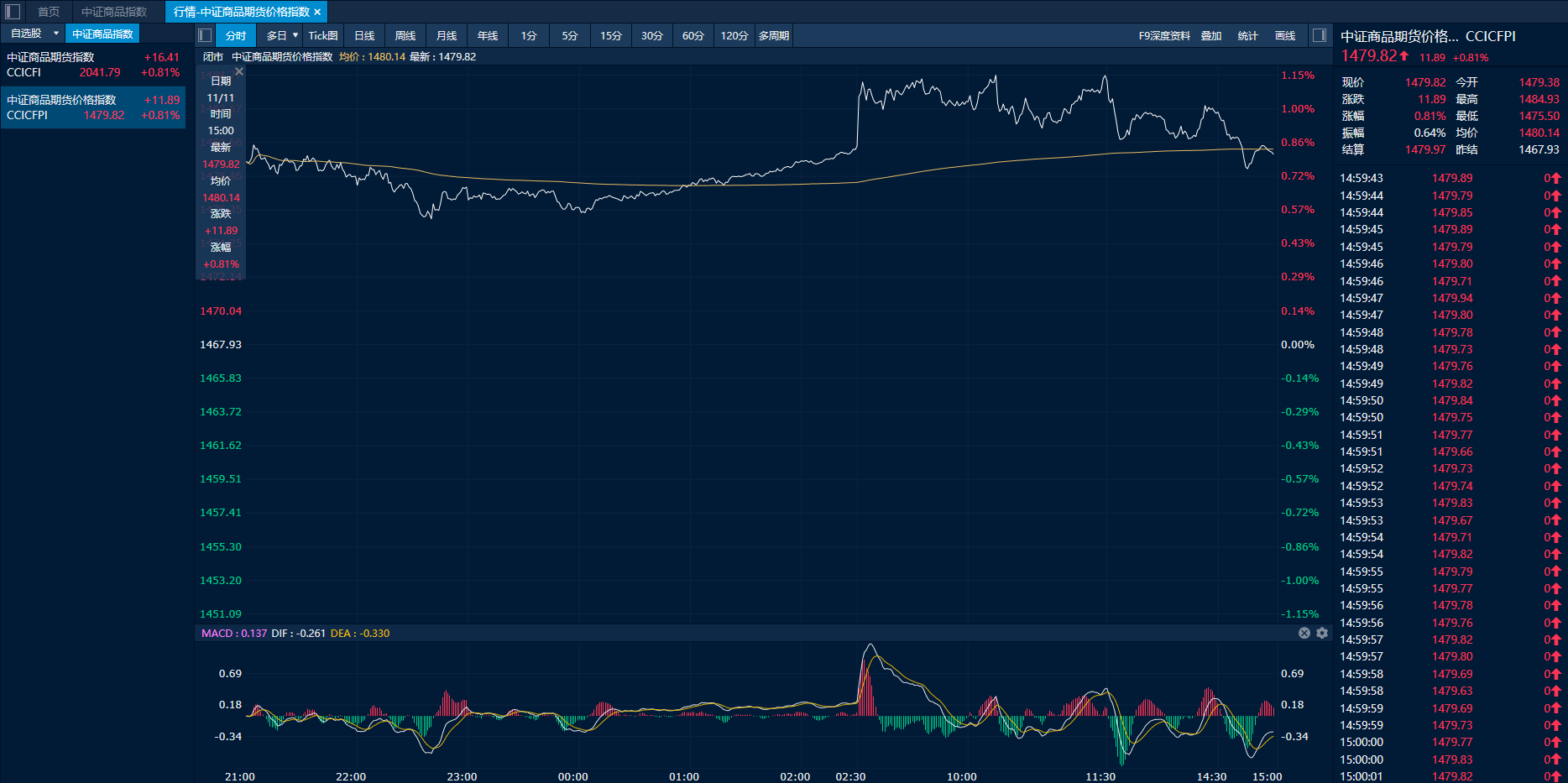Viewport: 1568px width, 783px height.
Task: Remove the MACD indicator with circled X
Action: pyautogui.click(x=1304, y=633)
